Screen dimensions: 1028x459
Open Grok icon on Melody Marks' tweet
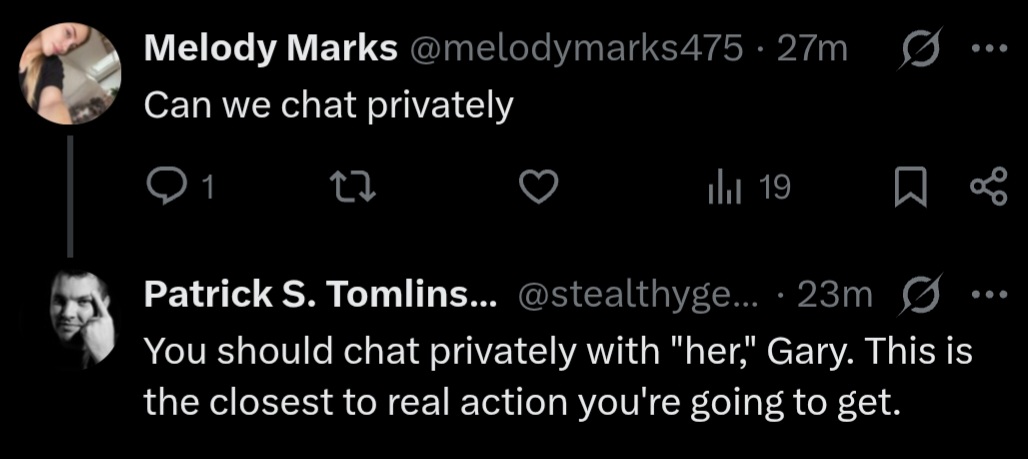[922, 48]
